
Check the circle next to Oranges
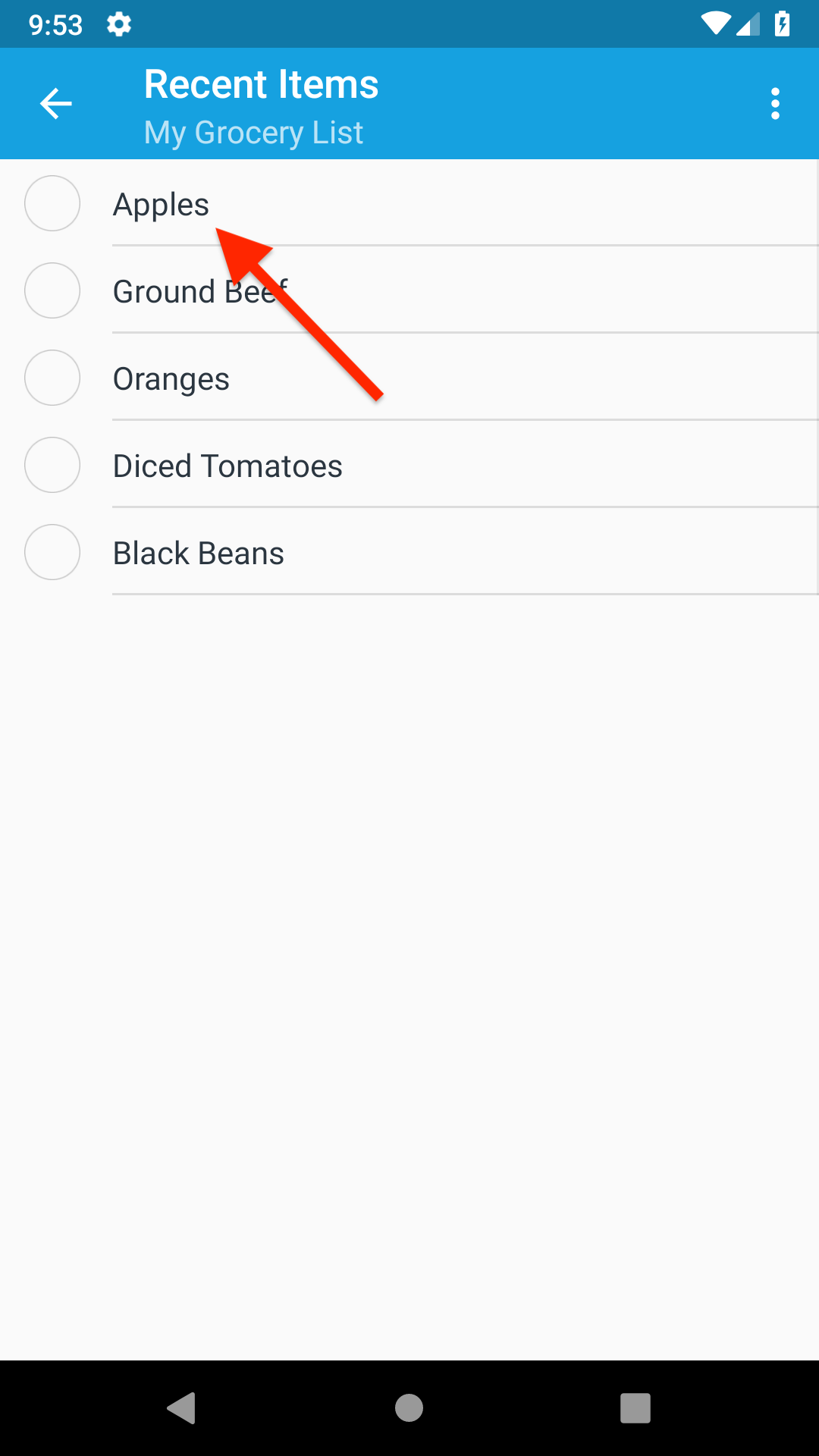coord(52,378)
